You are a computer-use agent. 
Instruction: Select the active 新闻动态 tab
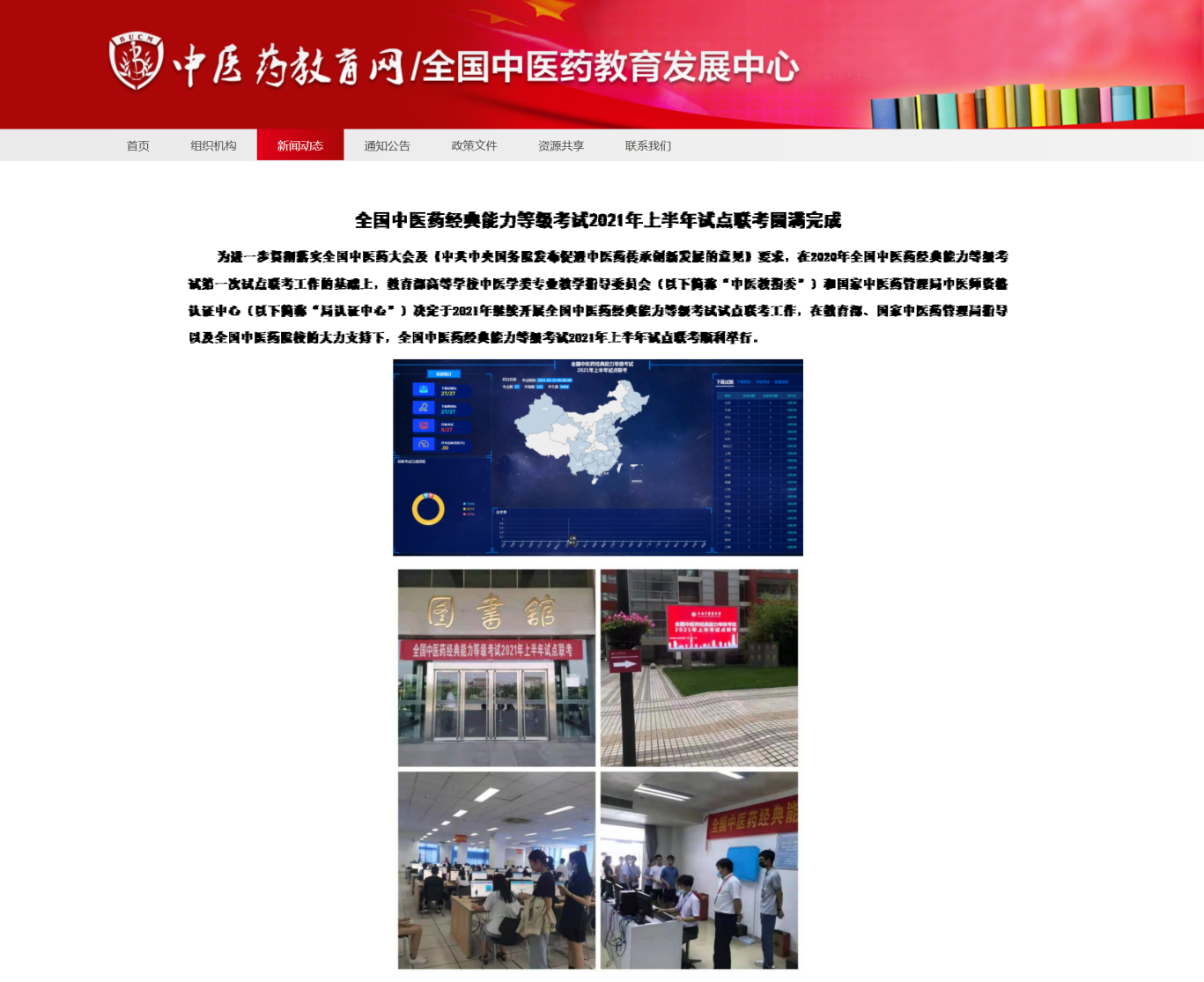[299, 145]
